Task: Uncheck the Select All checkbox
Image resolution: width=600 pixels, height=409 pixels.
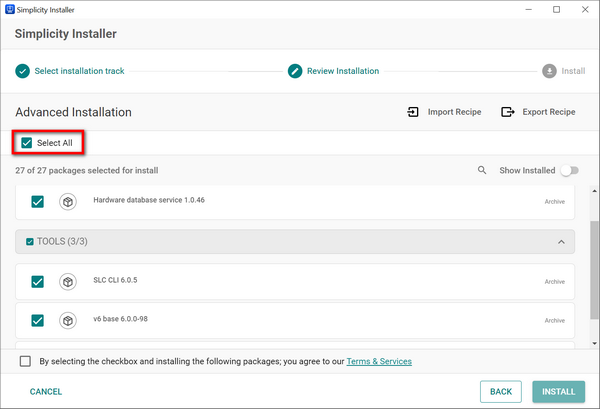Action: tap(26, 143)
